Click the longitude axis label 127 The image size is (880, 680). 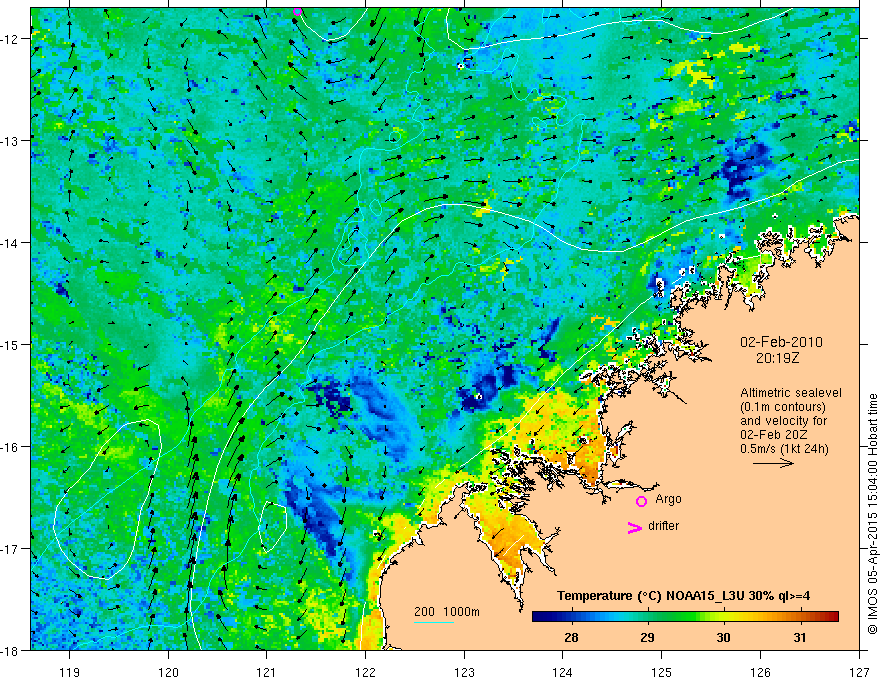(859, 672)
